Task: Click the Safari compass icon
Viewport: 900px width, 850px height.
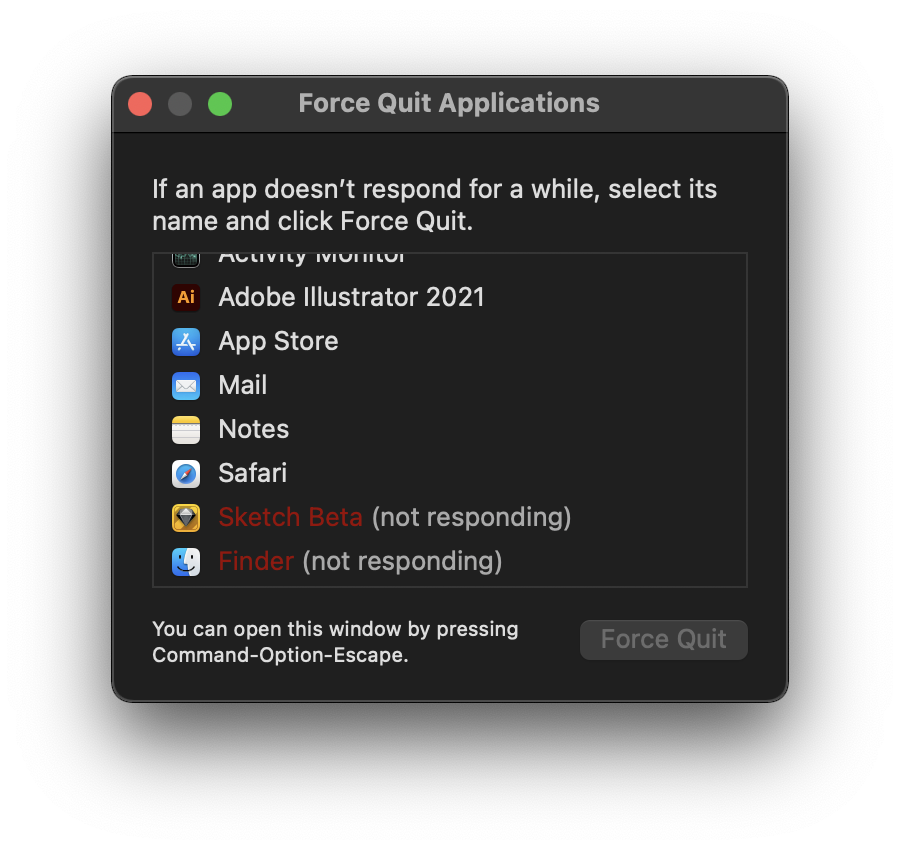Action: pos(185,473)
